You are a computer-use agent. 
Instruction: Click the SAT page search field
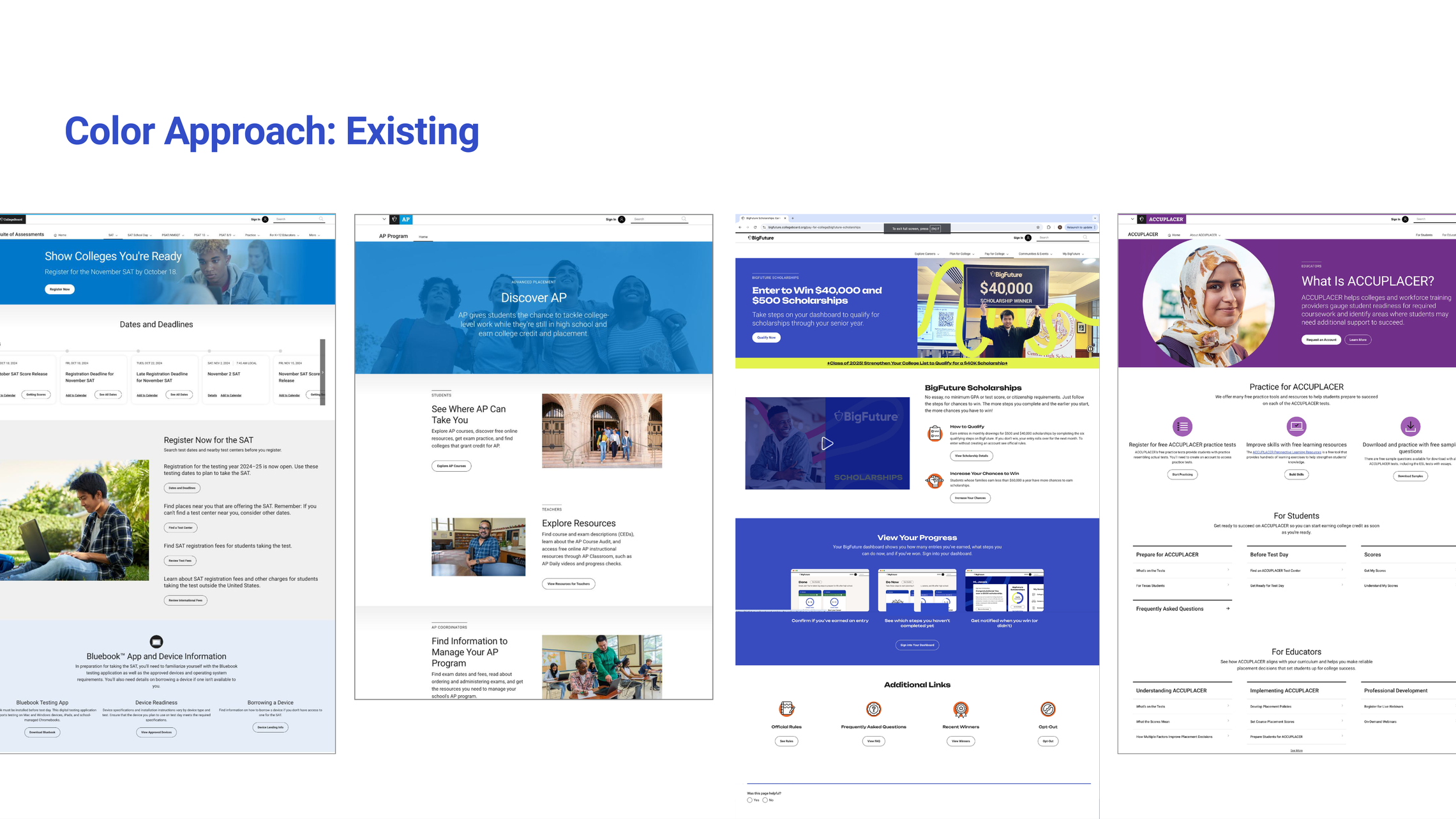pos(299,219)
